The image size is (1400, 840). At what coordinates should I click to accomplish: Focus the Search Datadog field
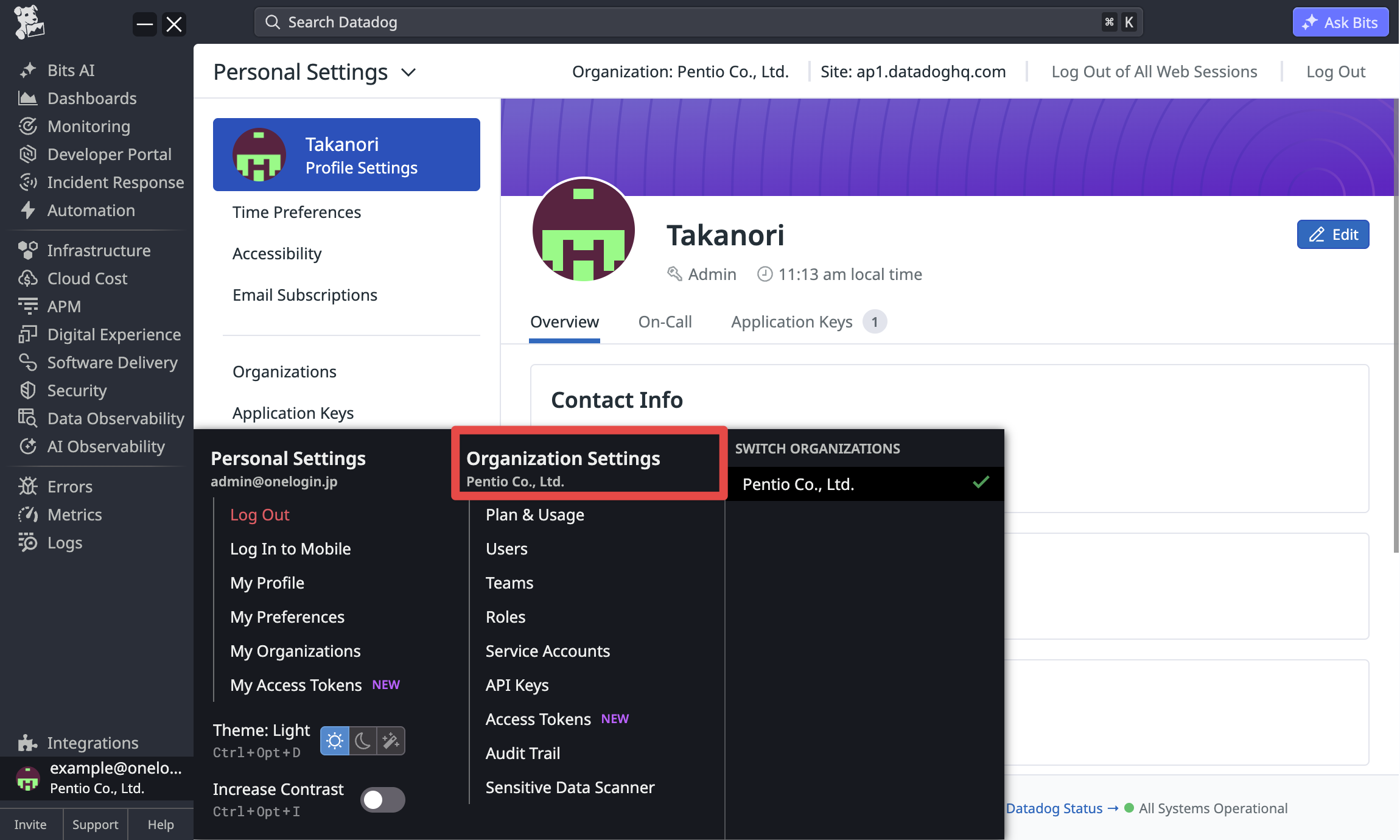[698, 23]
